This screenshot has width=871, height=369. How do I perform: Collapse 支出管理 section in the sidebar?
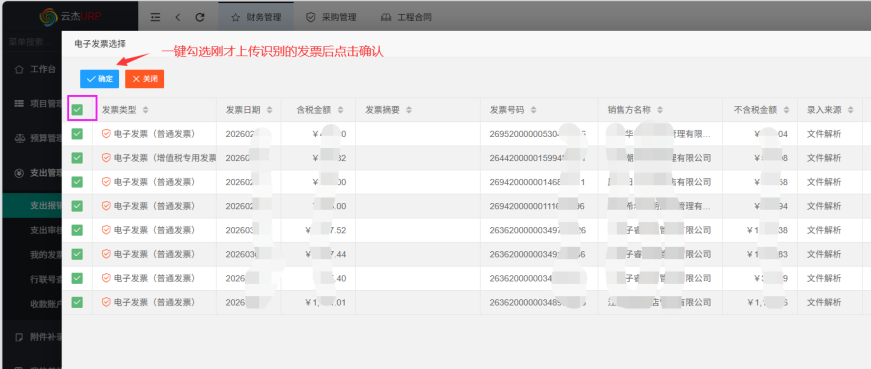[x=31, y=173]
